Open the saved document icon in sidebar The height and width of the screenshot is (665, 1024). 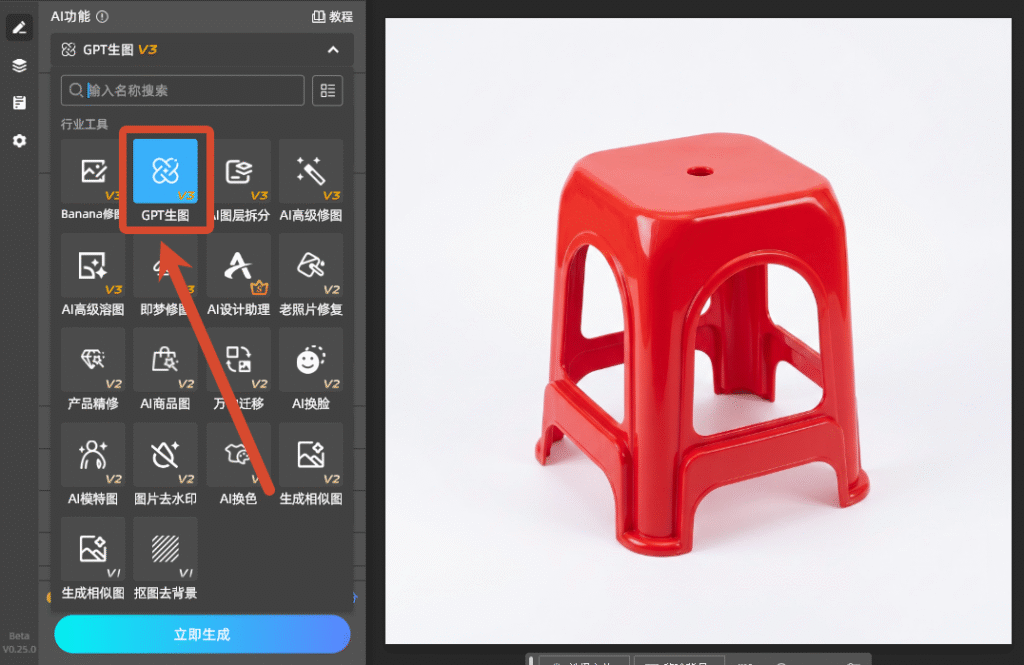(x=20, y=103)
